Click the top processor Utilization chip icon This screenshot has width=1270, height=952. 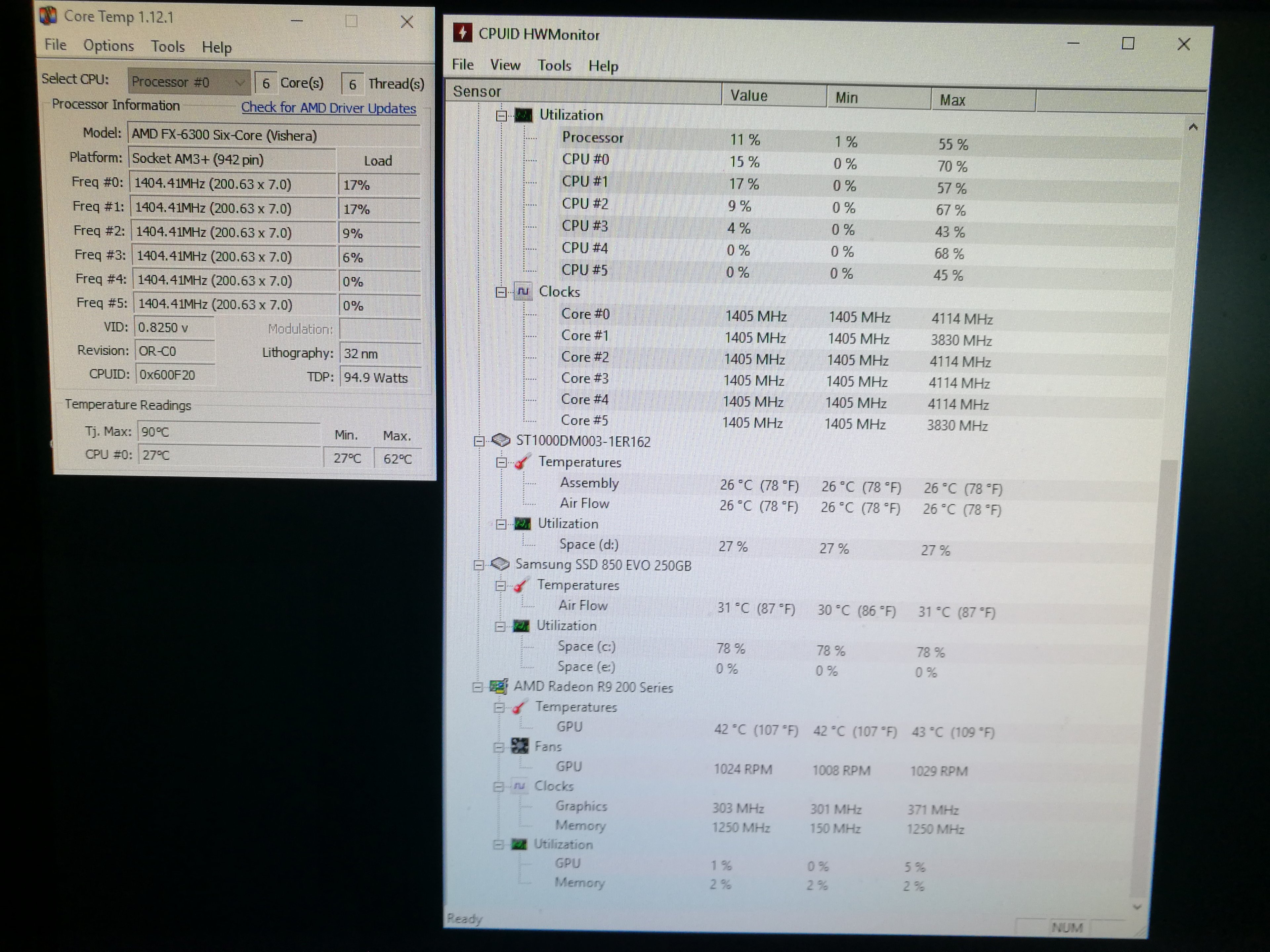coord(523,115)
